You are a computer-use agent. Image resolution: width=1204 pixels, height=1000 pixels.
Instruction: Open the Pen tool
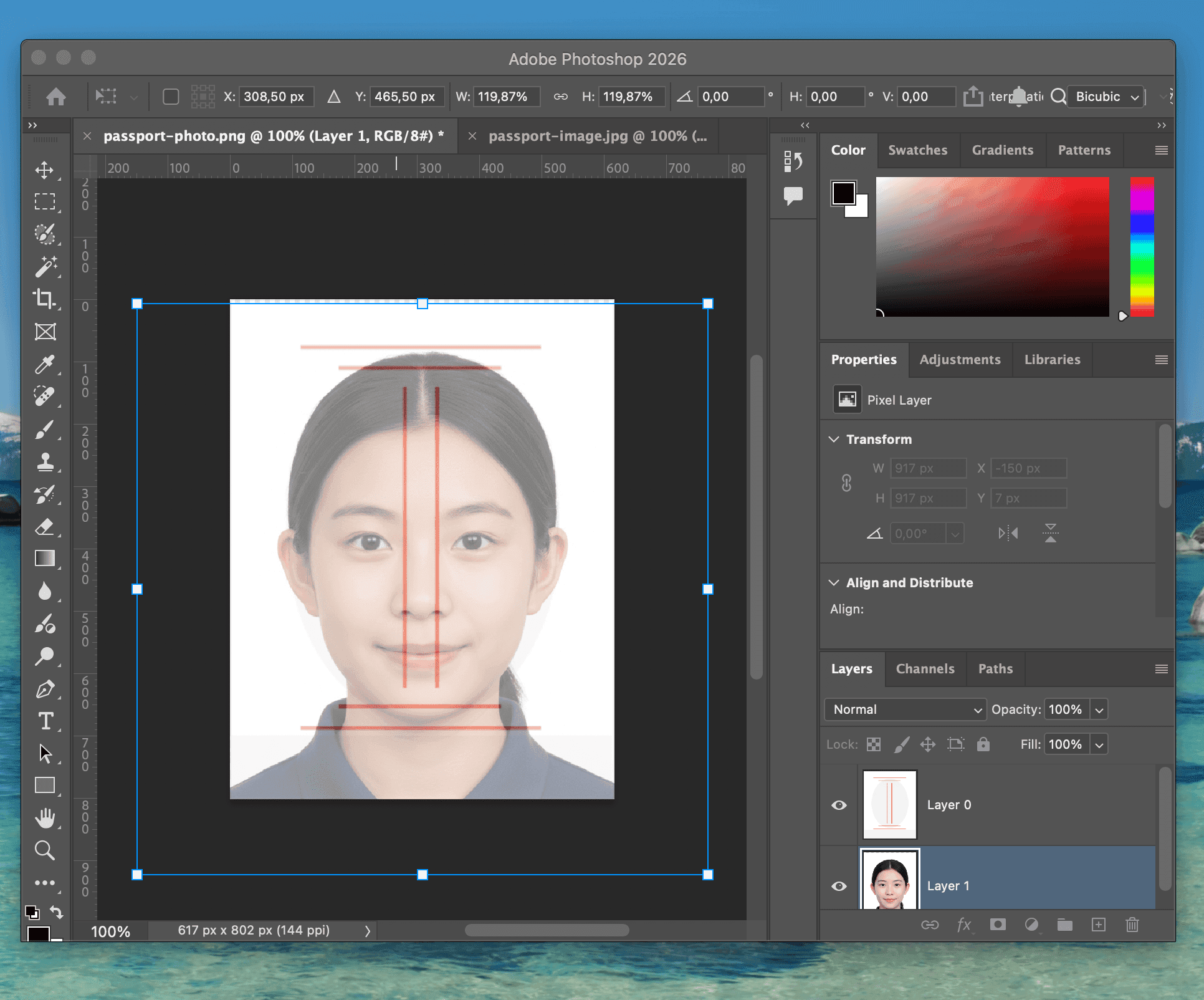click(x=45, y=689)
